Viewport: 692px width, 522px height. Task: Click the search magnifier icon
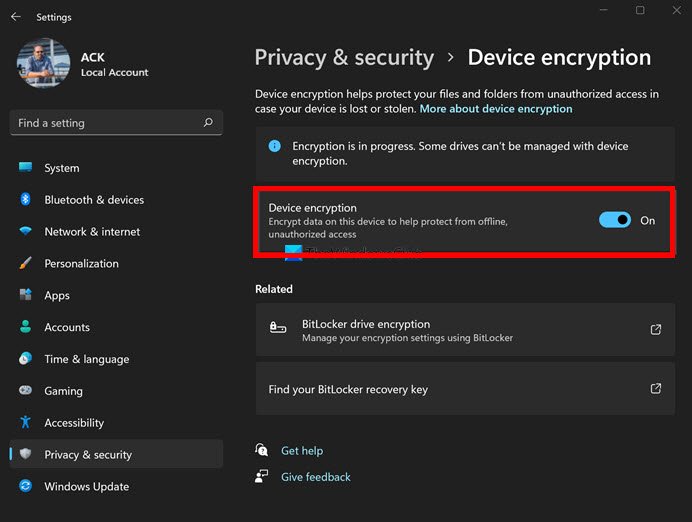pyautogui.click(x=208, y=123)
